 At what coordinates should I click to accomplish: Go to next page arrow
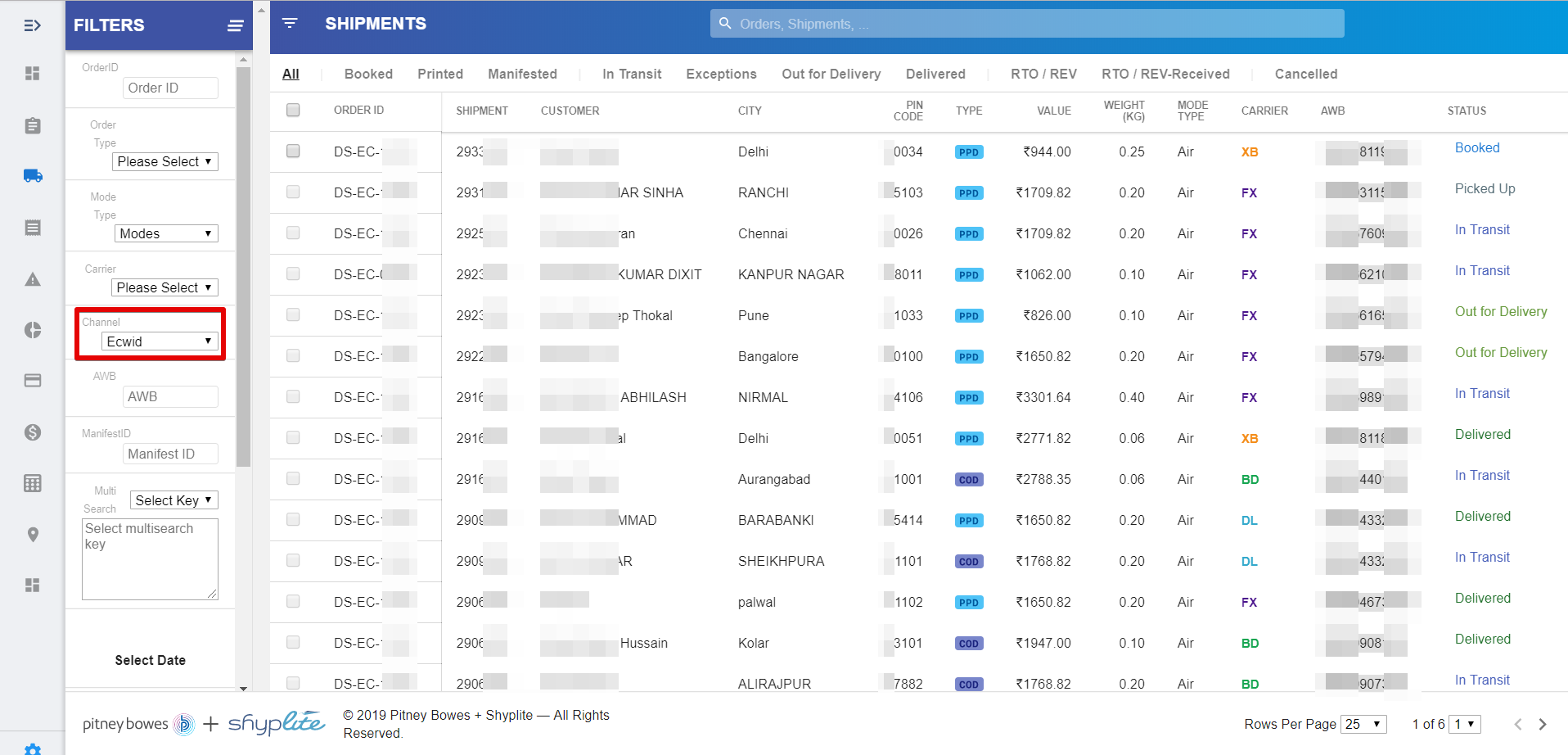[x=1543, y=724]
